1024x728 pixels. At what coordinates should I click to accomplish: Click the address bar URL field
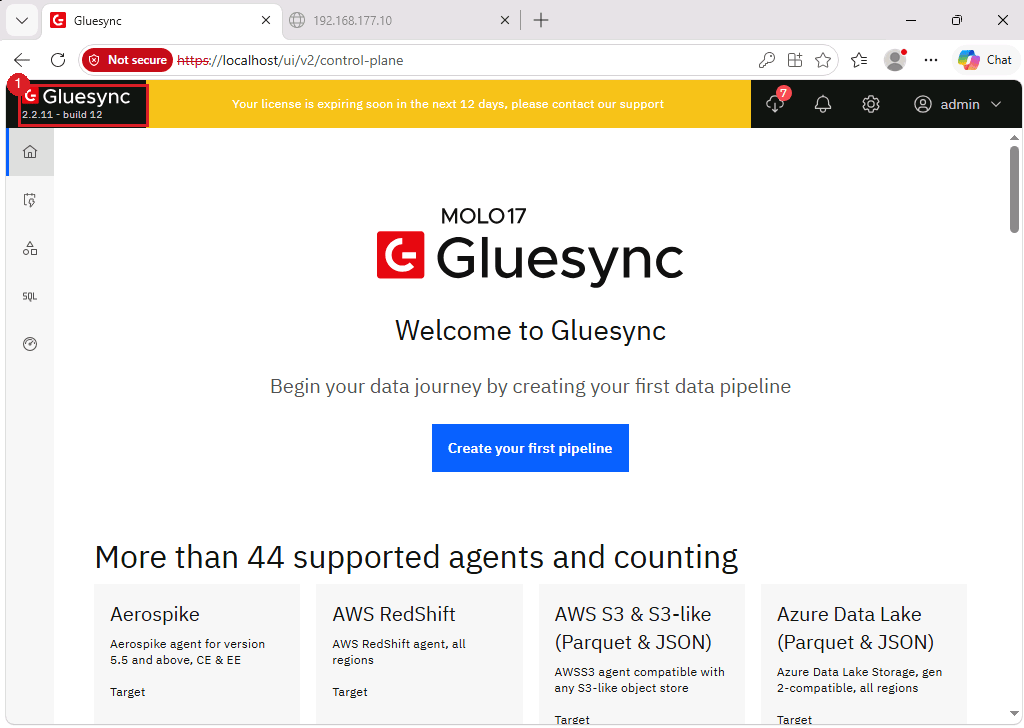pos(457,60)
